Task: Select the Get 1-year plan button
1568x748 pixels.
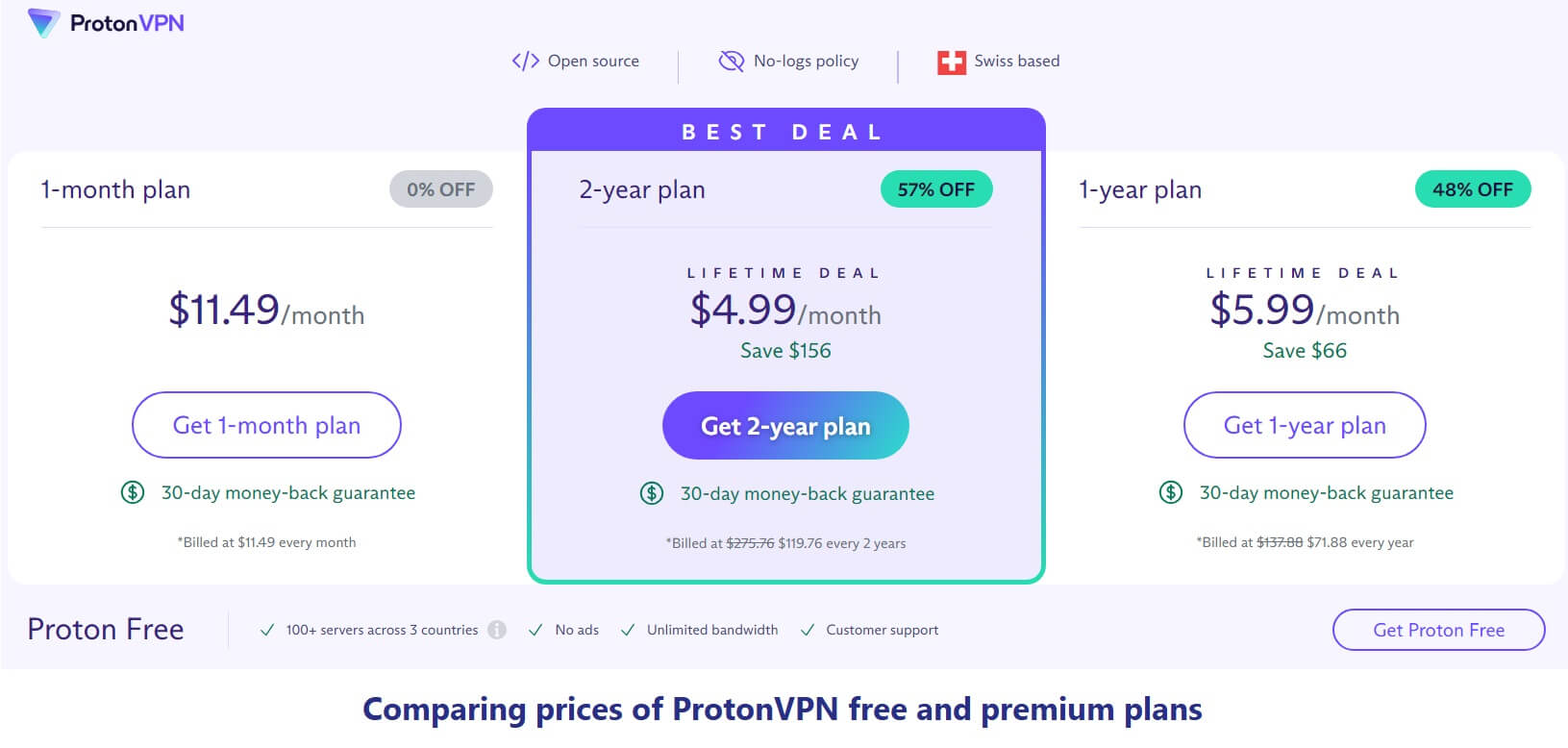Action: 1305,425
